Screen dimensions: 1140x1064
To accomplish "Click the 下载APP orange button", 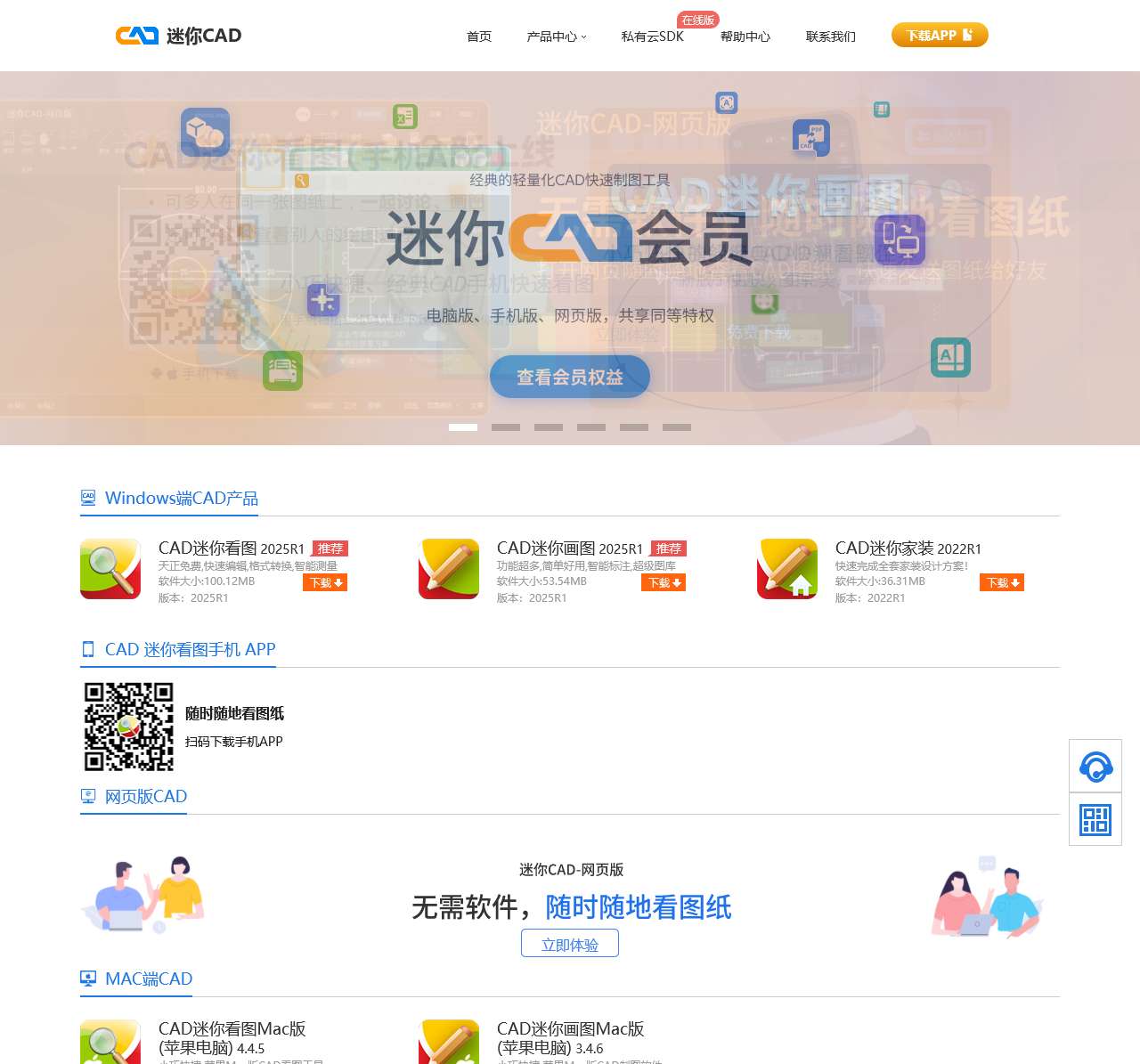I will click(940, 35).
